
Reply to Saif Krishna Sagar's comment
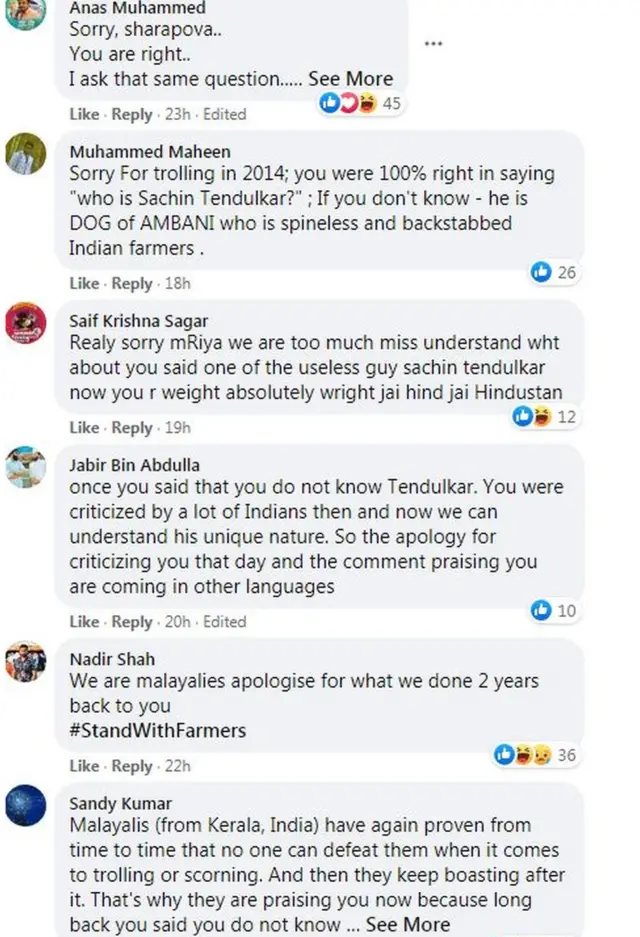pyautogui.click(x=132, y=428)
